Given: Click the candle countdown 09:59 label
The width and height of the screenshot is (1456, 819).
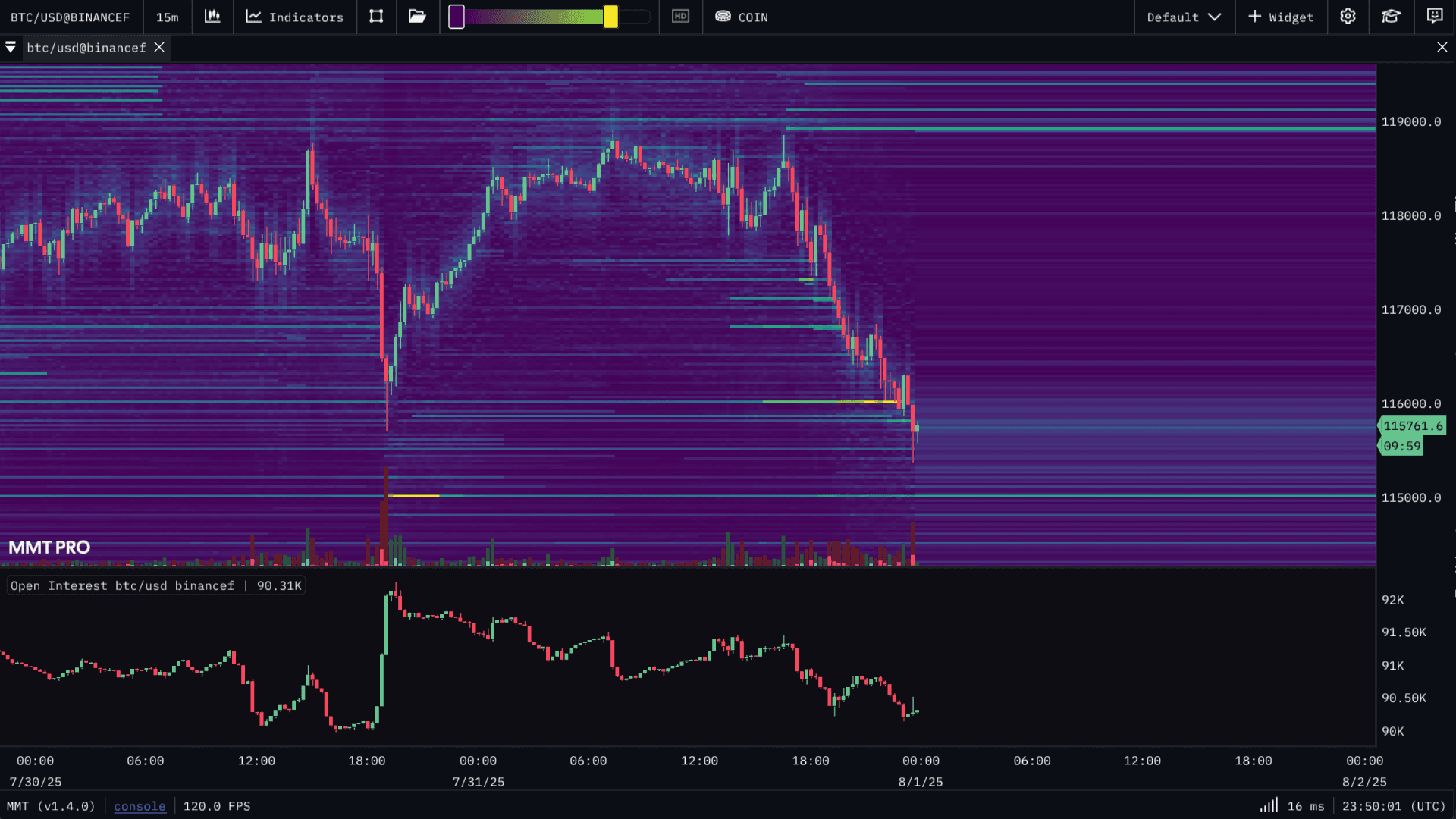Looking at the screenshot, I should click(x=1401, y=446).
